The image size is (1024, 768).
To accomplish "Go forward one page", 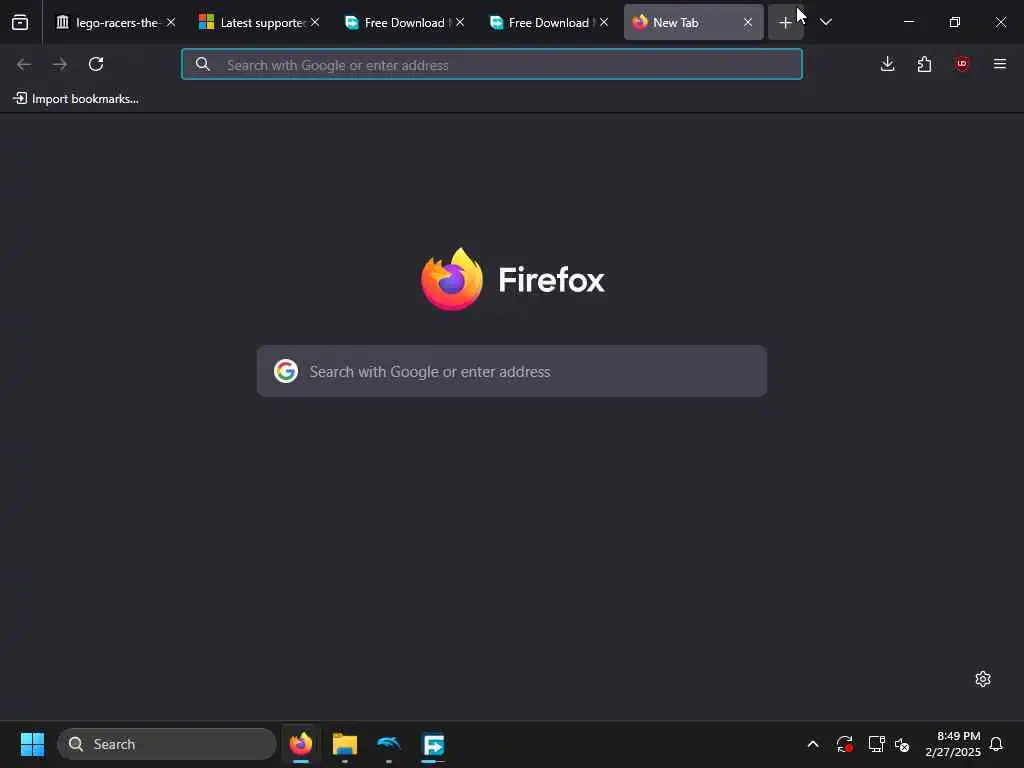I will pyautogui.click(x=60, y=64).
